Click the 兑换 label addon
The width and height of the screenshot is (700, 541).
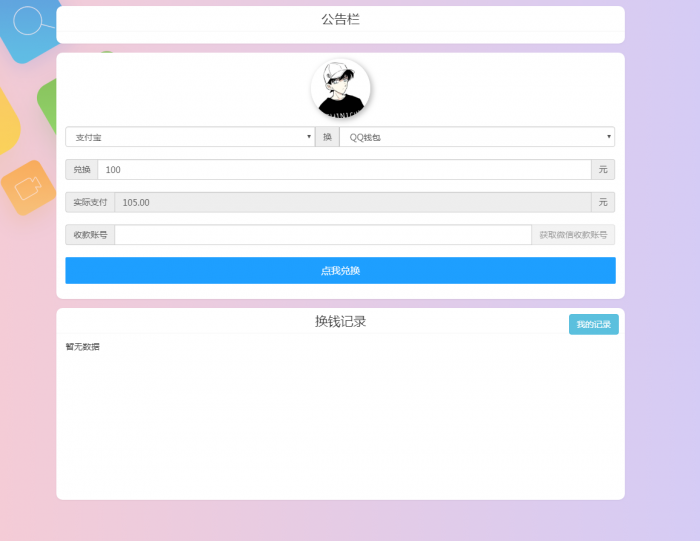coord(82,170)
